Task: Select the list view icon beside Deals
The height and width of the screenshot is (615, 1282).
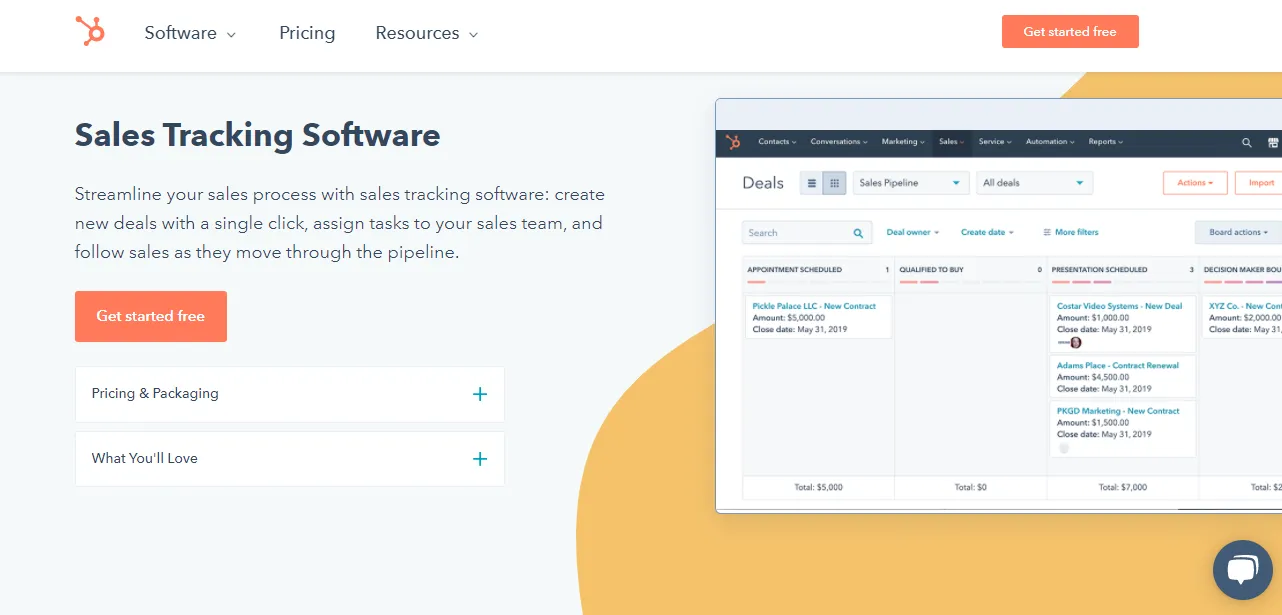Action: (x=811, y=183)
